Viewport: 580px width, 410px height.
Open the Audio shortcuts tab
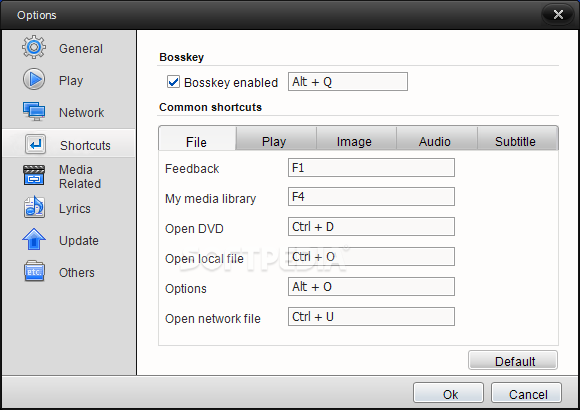(x=437, y=139)
